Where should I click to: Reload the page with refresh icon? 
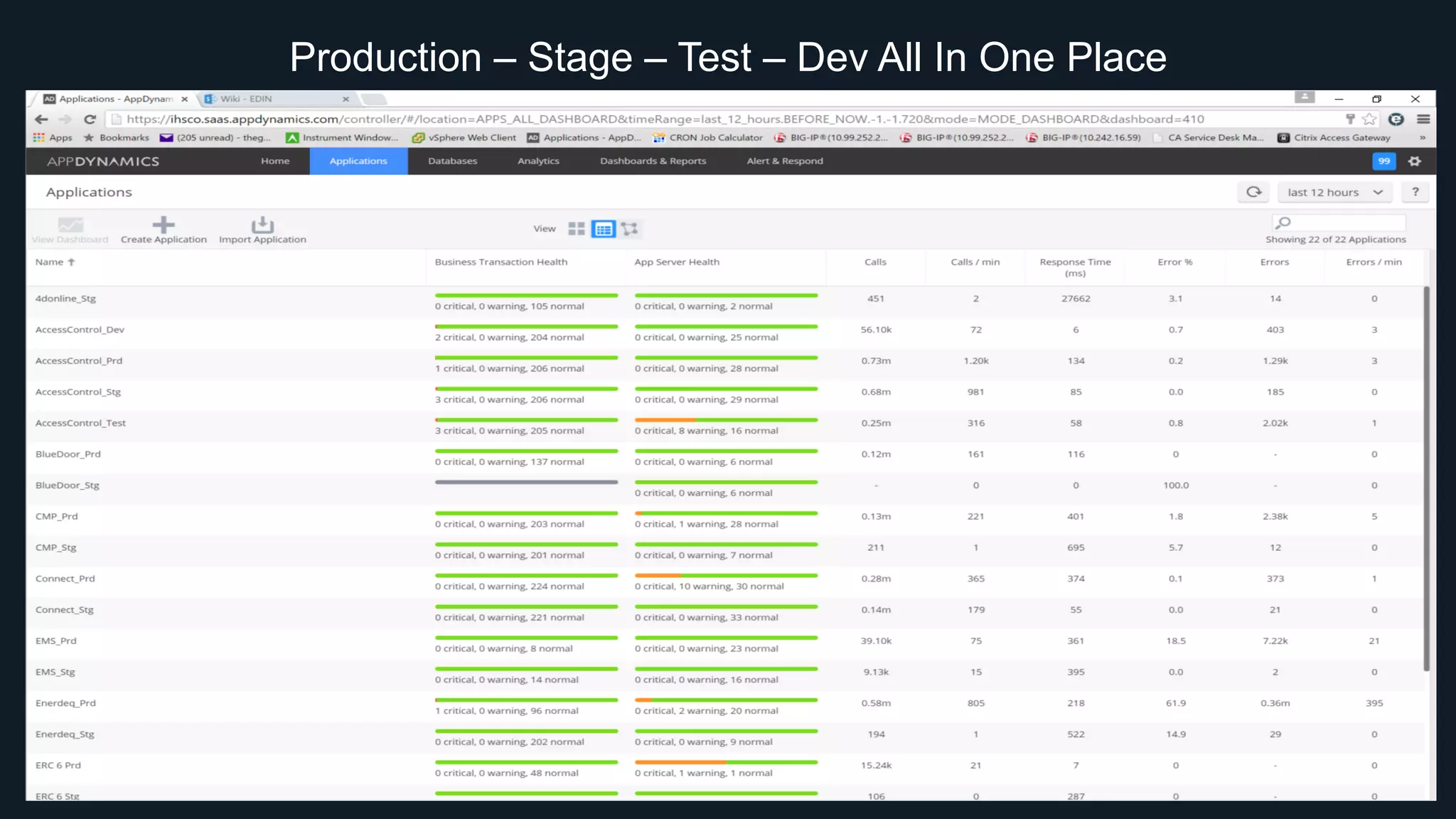coord(90,119)
